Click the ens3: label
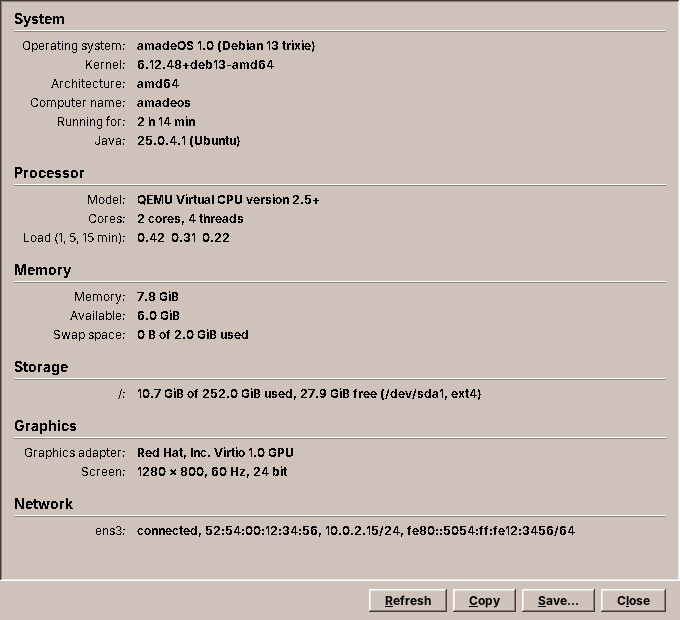Image resolution: width=680 pixels, height=620 pixels. 111,531
